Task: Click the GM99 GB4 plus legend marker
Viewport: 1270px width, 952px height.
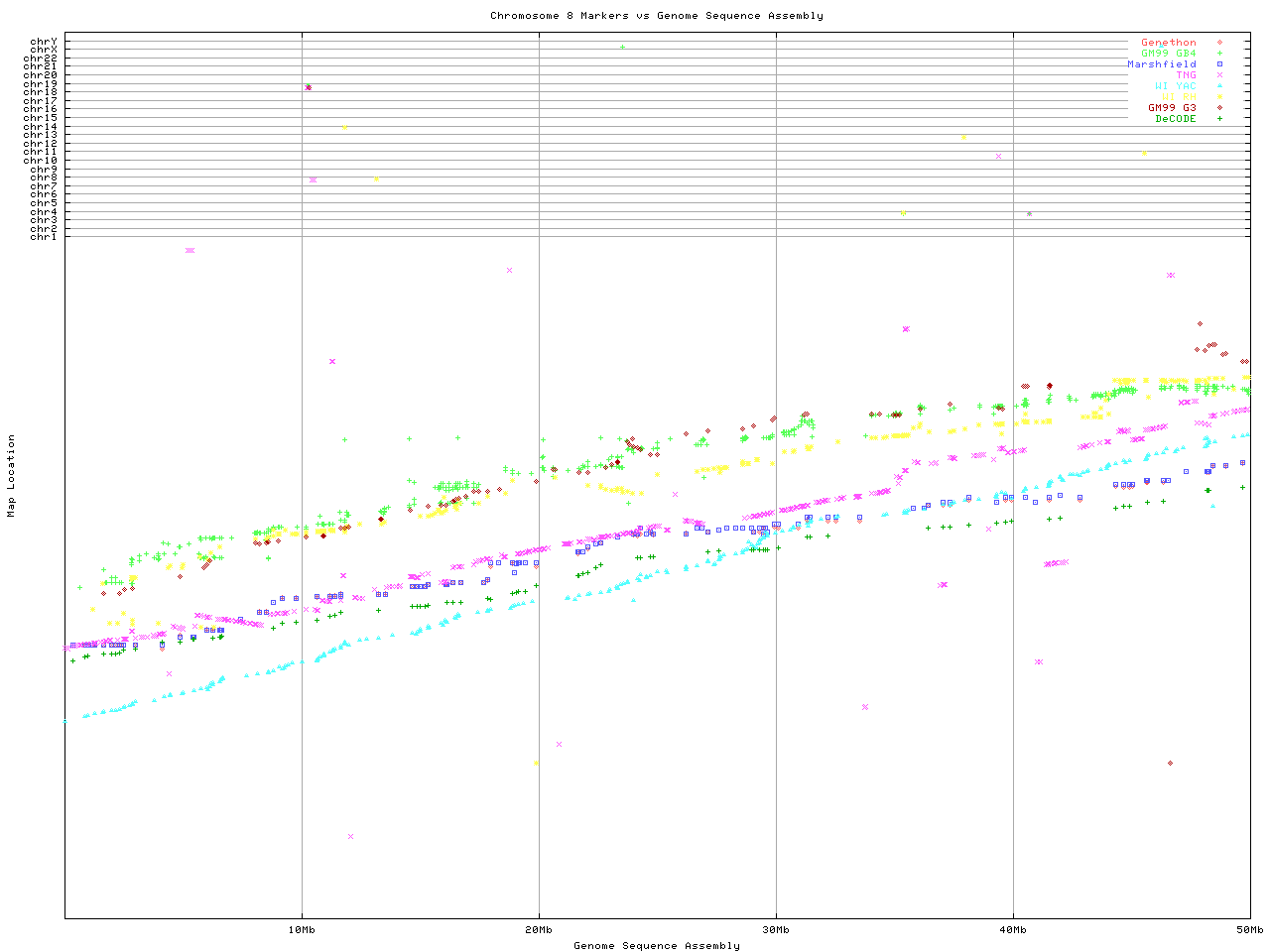Action: pos(1219,54)
